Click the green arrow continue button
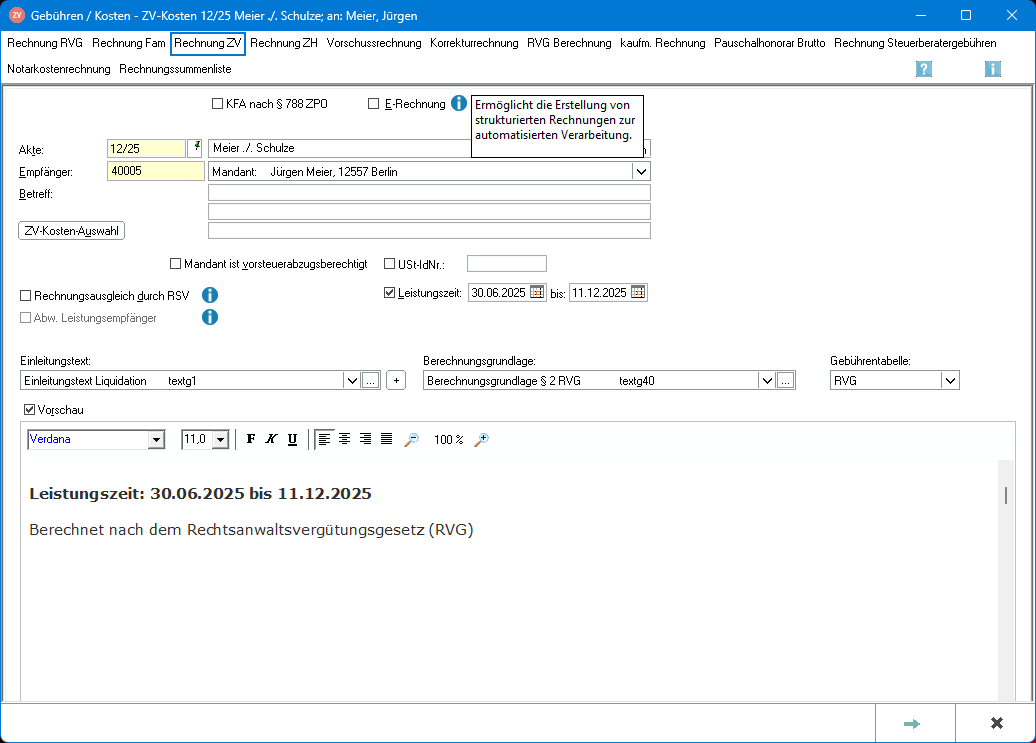Viewport: 1036px width, 743px height. point(912,723)
